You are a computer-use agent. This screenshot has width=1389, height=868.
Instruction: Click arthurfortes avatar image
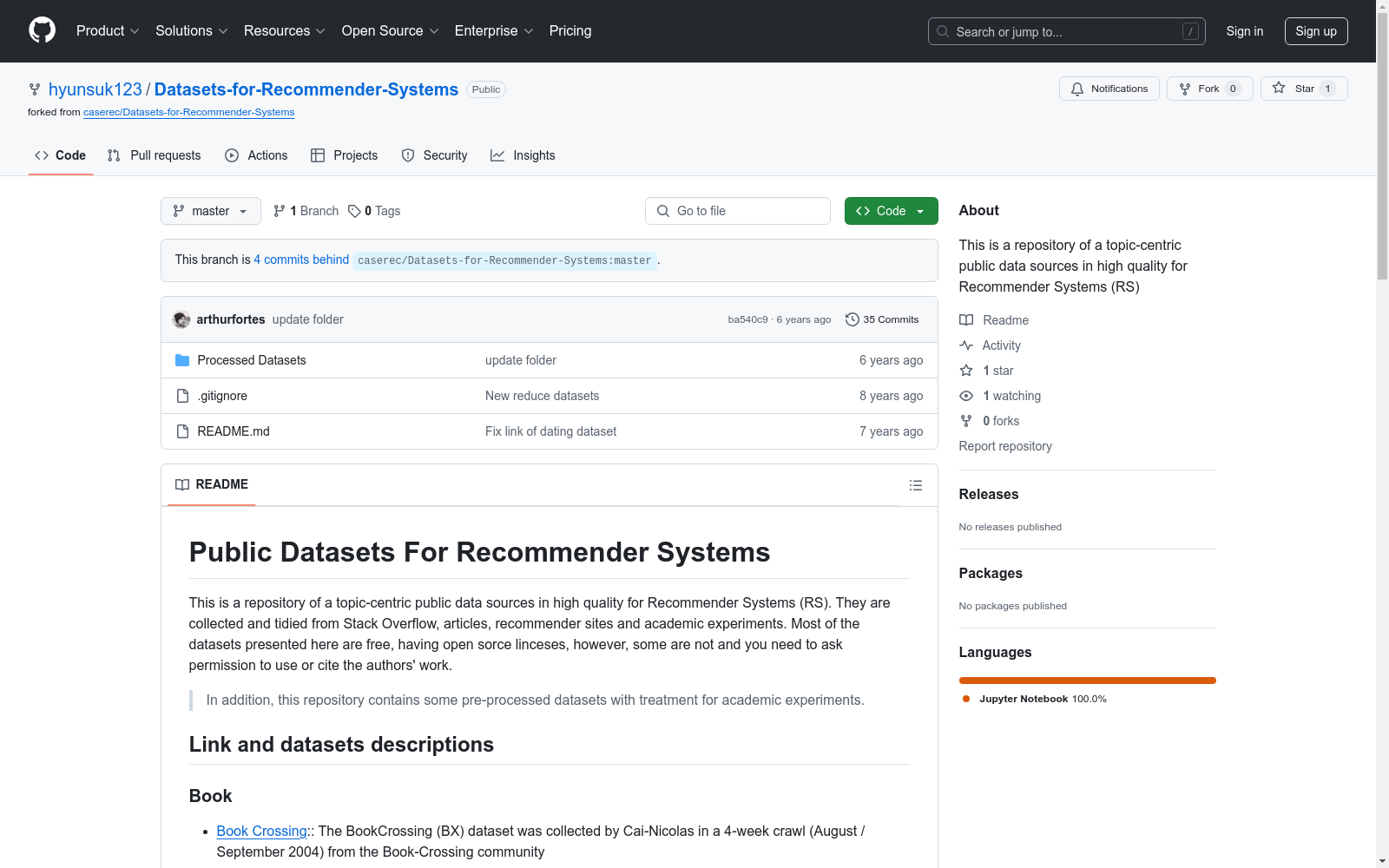pos(181,319)
